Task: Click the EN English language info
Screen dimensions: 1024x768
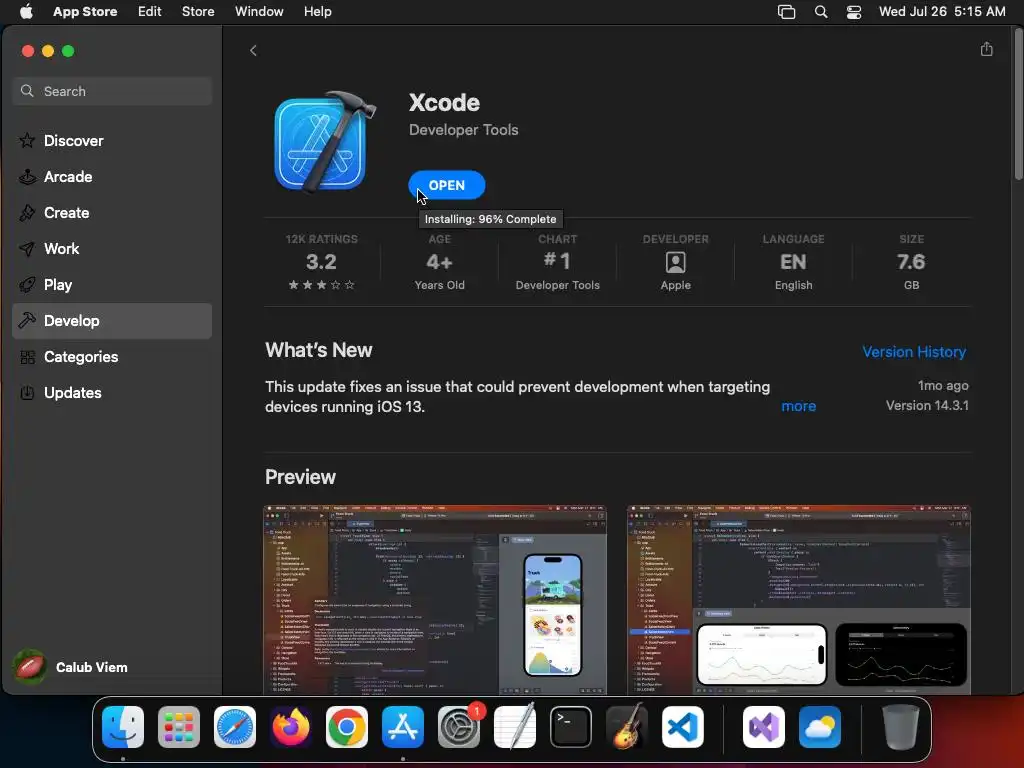Action: (x=793, y=262)
